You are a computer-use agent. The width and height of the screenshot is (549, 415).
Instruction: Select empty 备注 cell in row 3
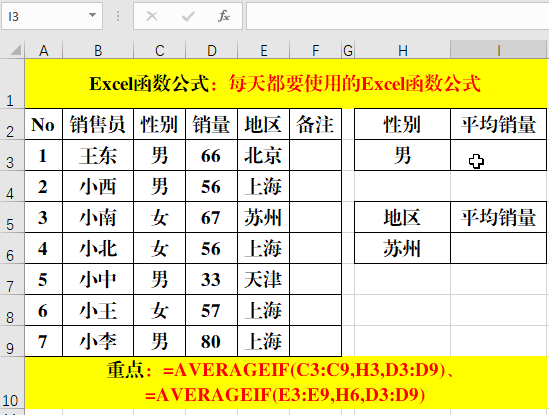(315, 155)
